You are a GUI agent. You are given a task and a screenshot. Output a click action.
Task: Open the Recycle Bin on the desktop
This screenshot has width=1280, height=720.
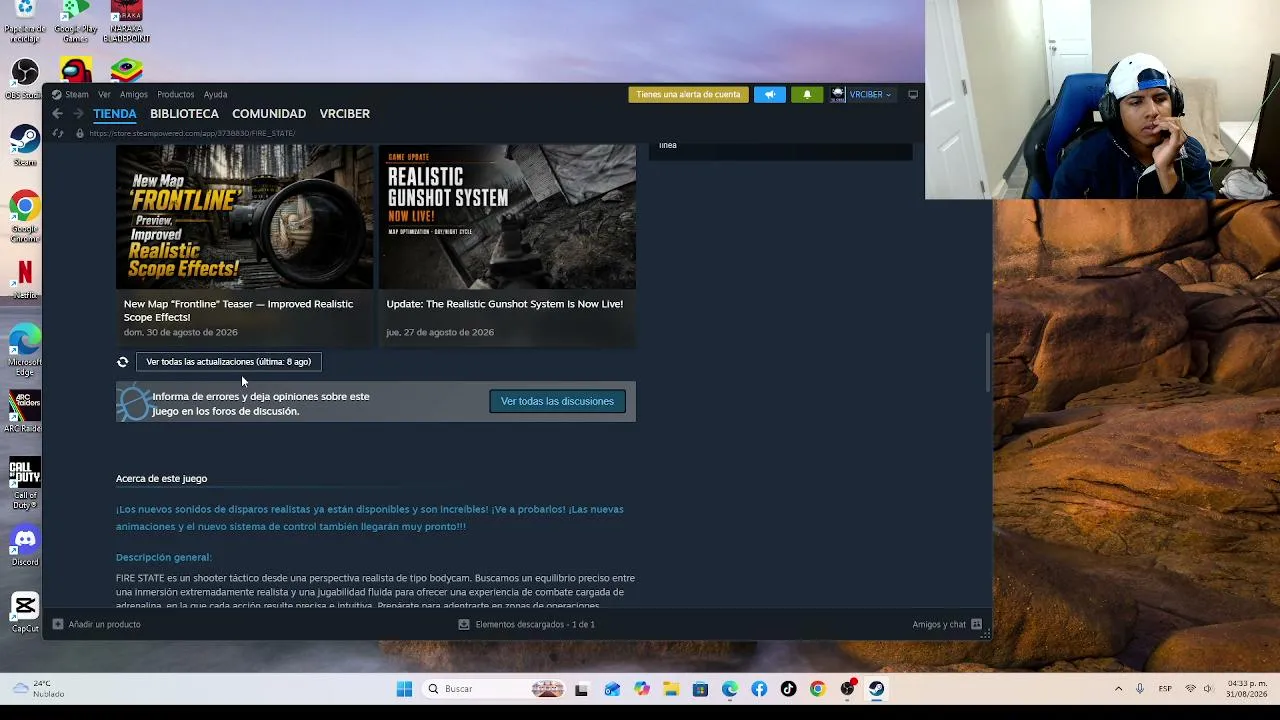(x=25, y=22)
